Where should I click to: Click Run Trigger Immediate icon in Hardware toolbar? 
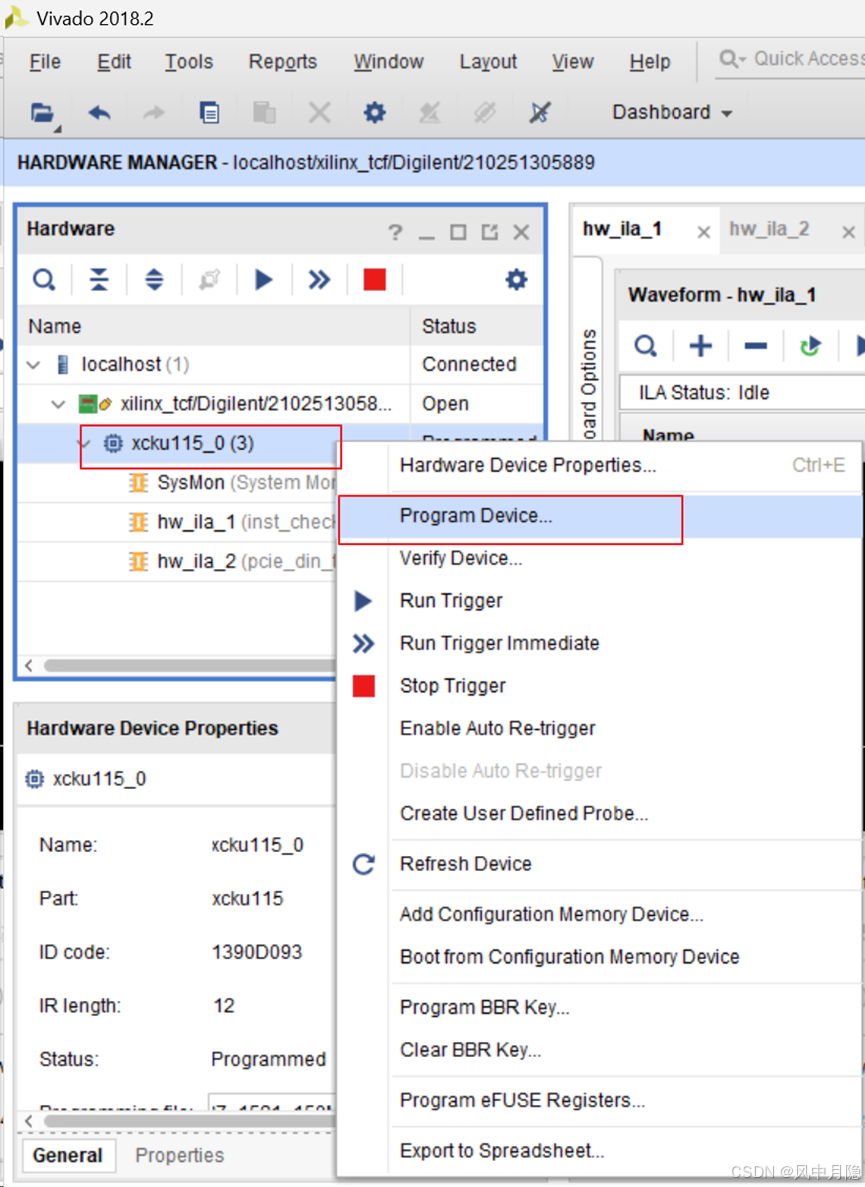319,280
